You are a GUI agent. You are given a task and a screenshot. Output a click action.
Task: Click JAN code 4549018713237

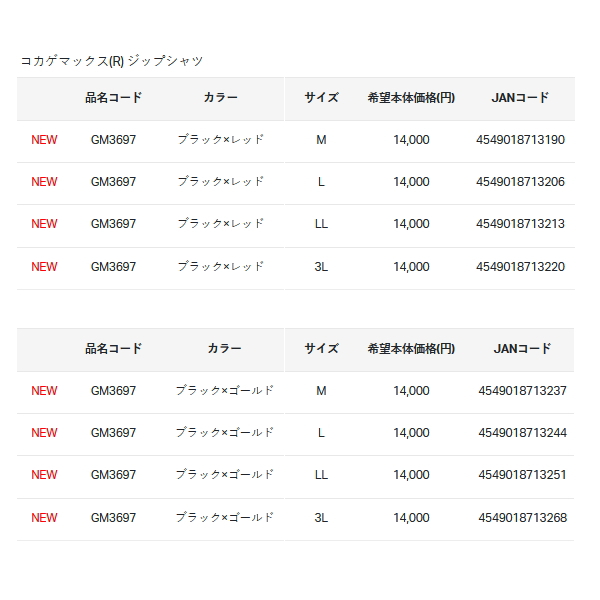522,391
